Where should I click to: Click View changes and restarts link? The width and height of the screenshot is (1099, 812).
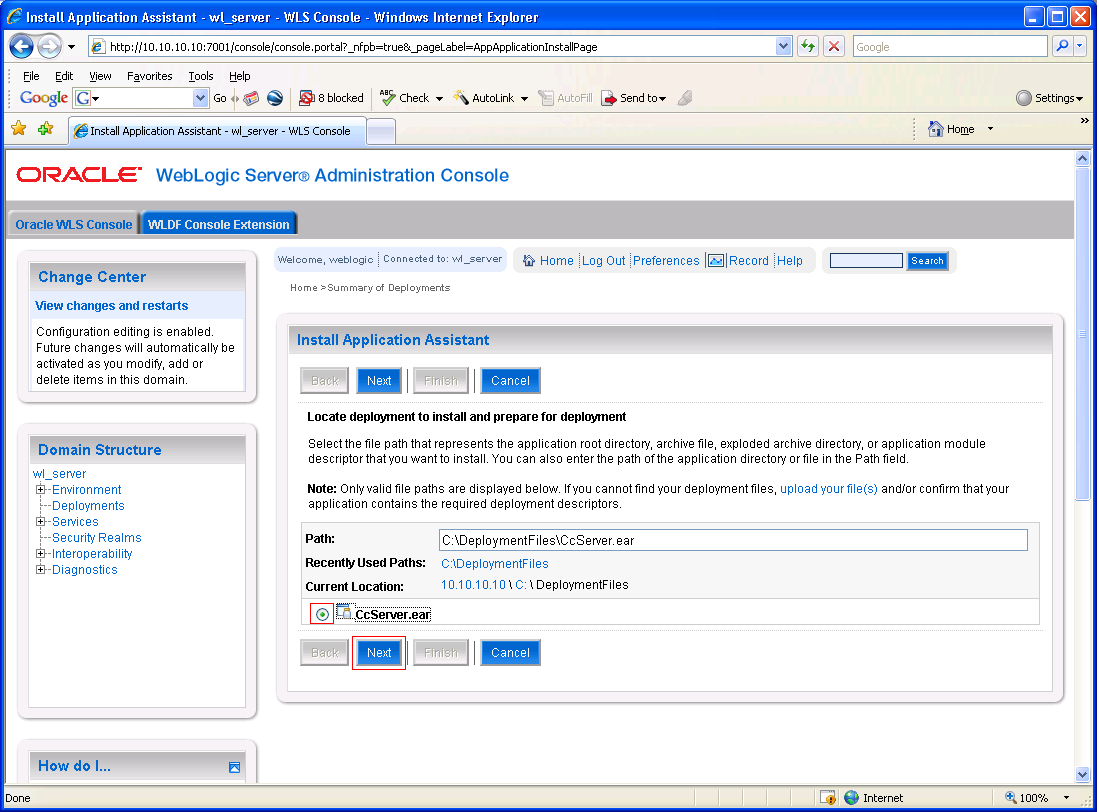(x=111, y=305)
